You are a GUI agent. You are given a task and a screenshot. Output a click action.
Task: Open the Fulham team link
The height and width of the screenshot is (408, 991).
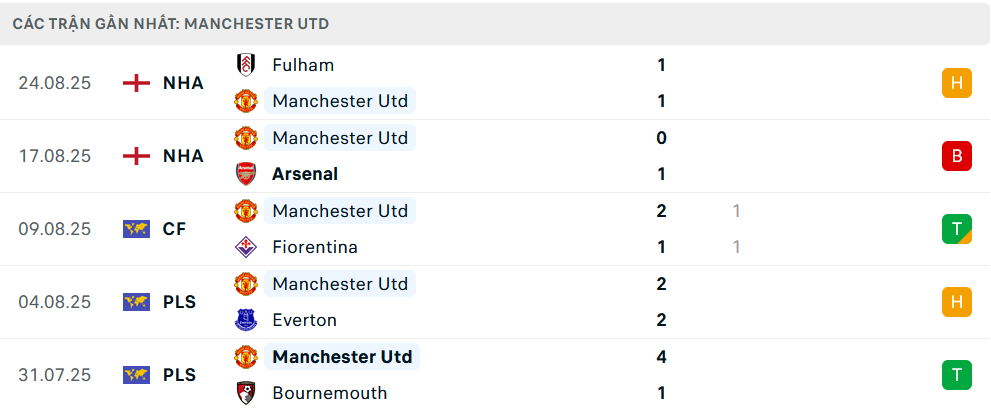[x=303, y=65]
